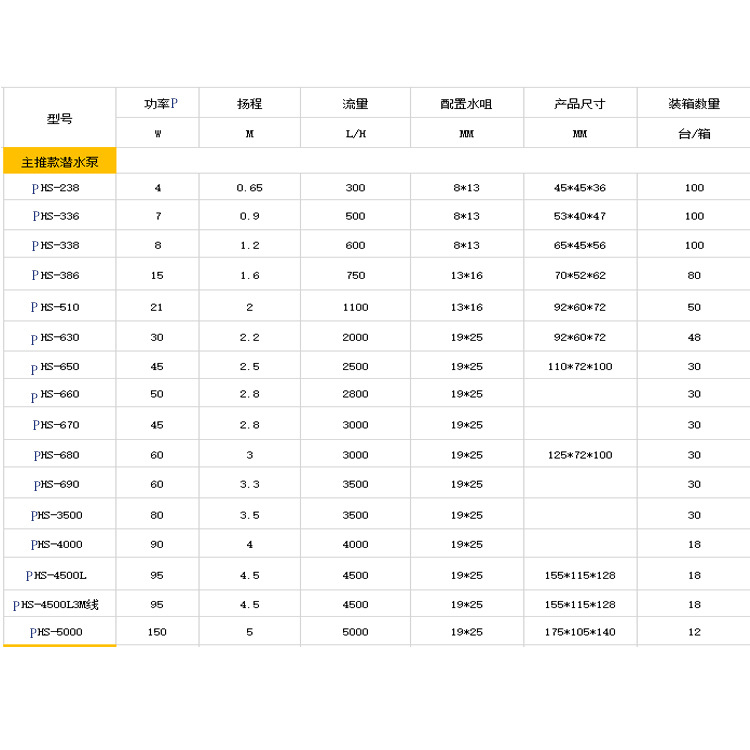
Task: Click the 型号 column header
Action: [59, 118]
